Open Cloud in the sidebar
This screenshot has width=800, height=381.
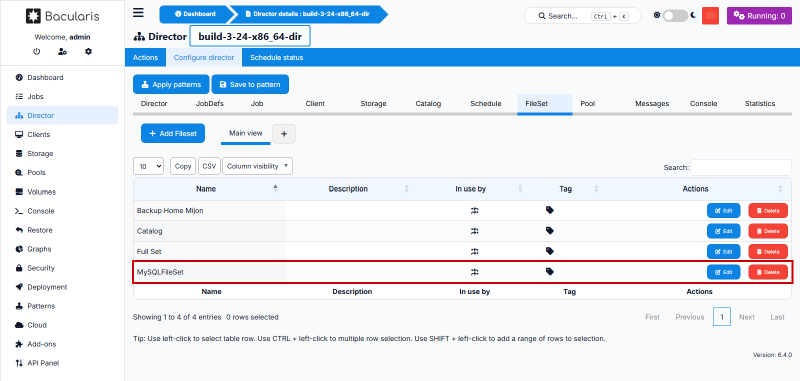point(62,325)
